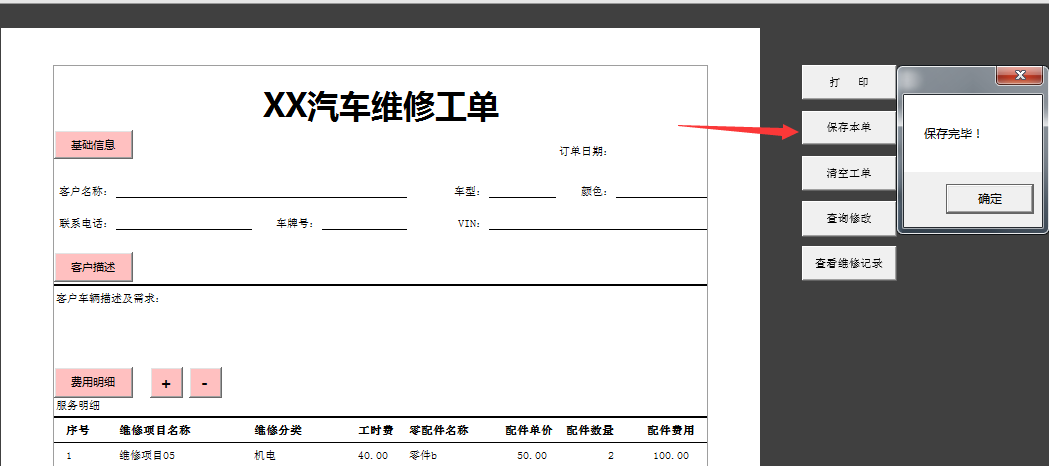Select the 机电 category cell
This screenshot has width=1049, height=466.
point(265,456)
